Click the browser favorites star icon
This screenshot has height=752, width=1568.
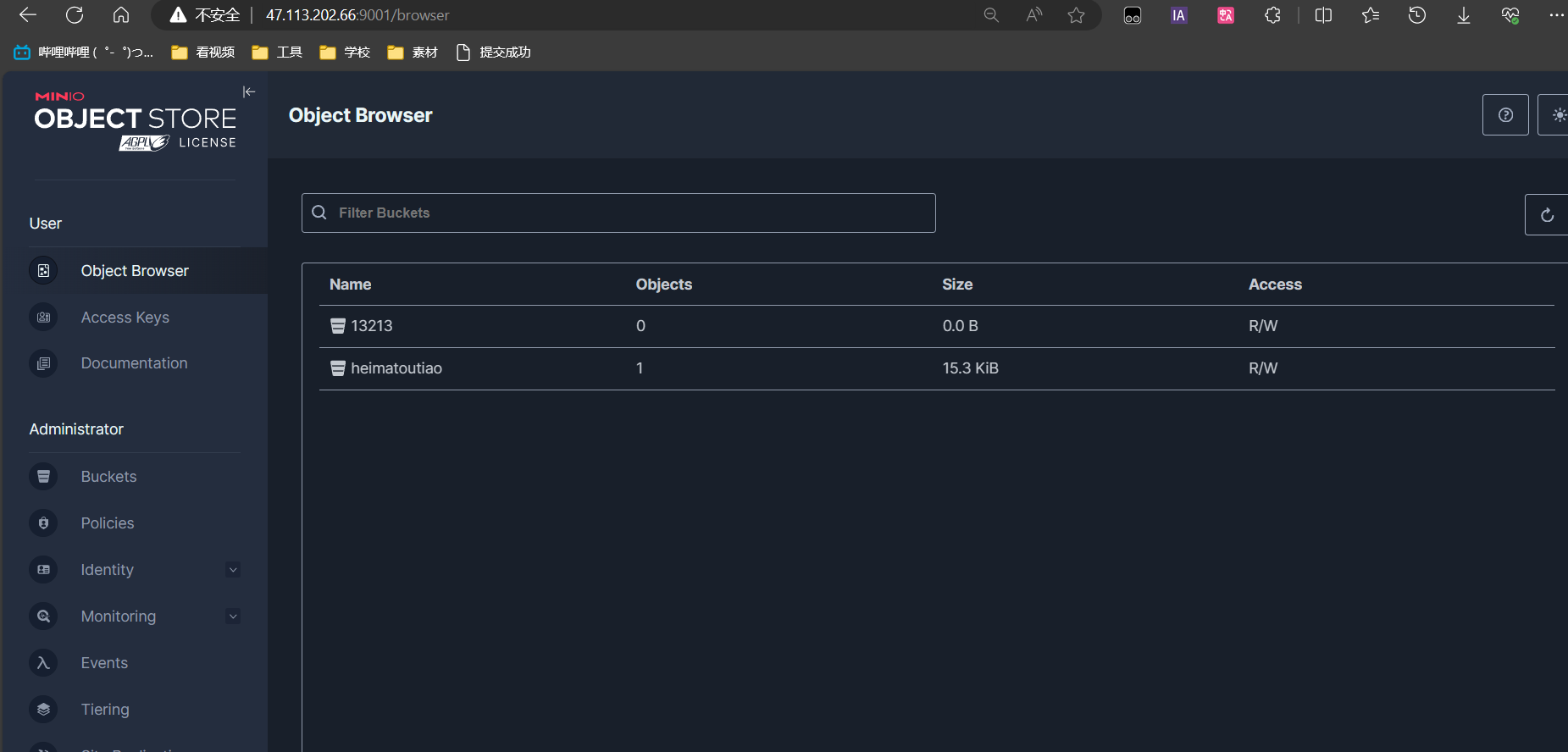1076,15
